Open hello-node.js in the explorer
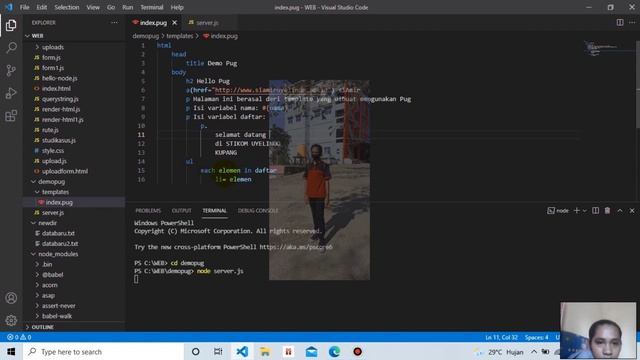This screenshot has width=640, height=360. [x=60, y=78]
